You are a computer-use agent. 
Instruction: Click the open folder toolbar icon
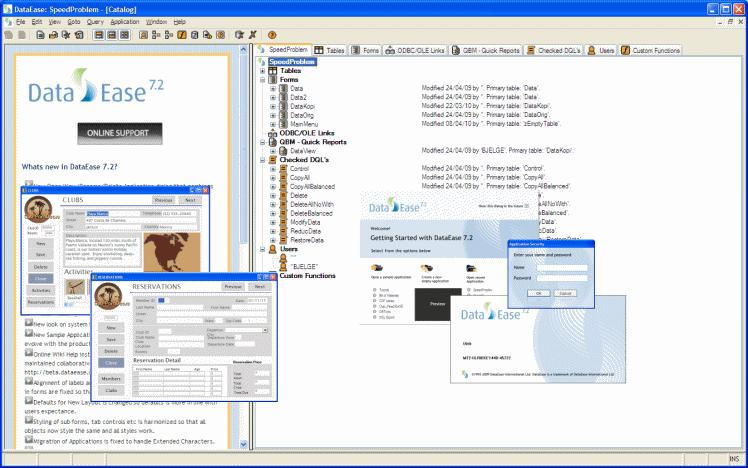tap(53, 35)
